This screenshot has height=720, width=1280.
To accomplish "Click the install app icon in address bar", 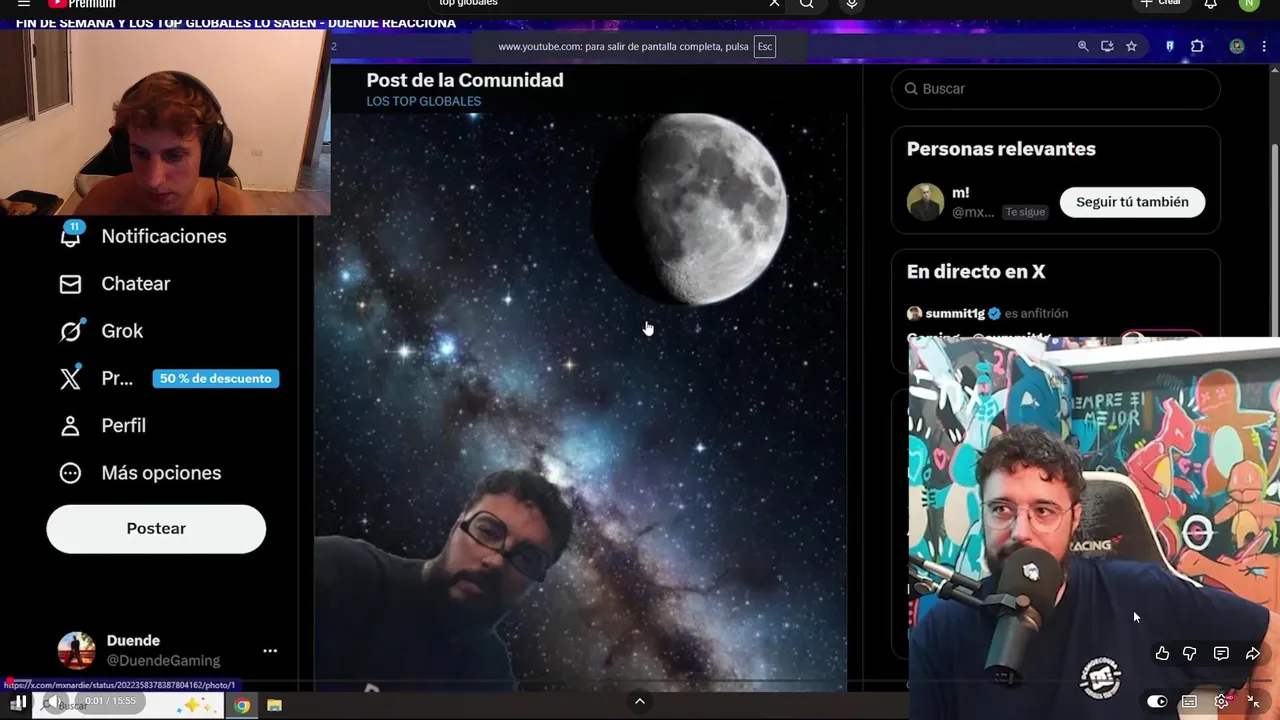I will pos(1107,46).
